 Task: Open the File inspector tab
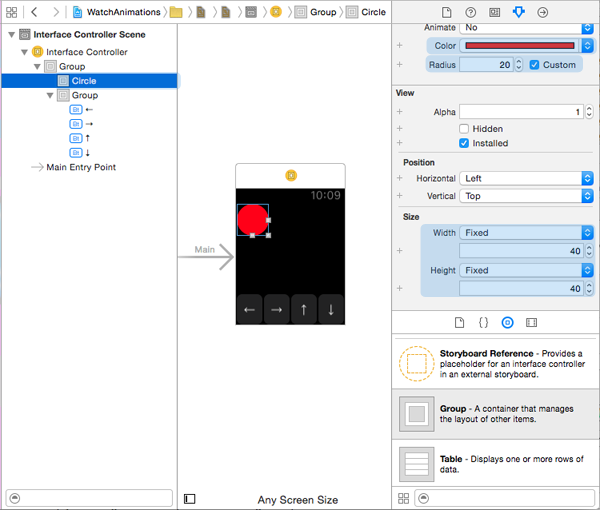click(x=446, y=12)
